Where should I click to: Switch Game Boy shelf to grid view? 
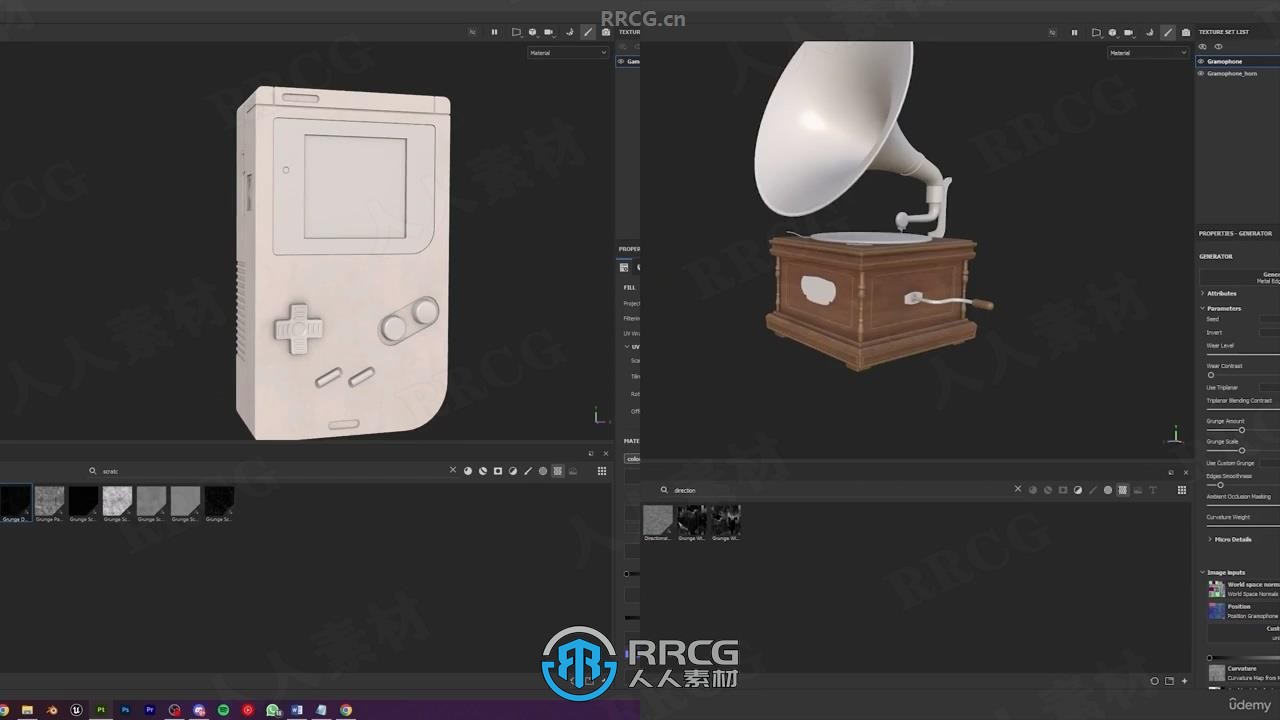(602, 470)
